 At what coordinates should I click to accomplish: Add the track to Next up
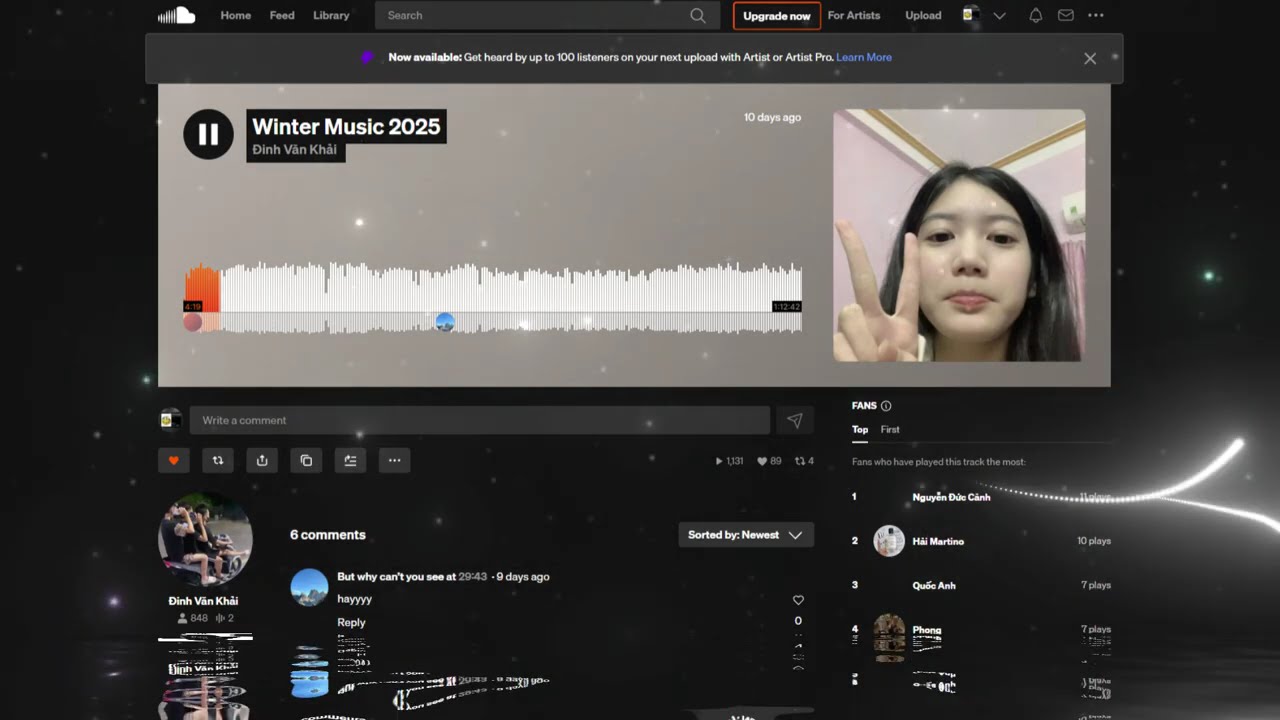350,460
